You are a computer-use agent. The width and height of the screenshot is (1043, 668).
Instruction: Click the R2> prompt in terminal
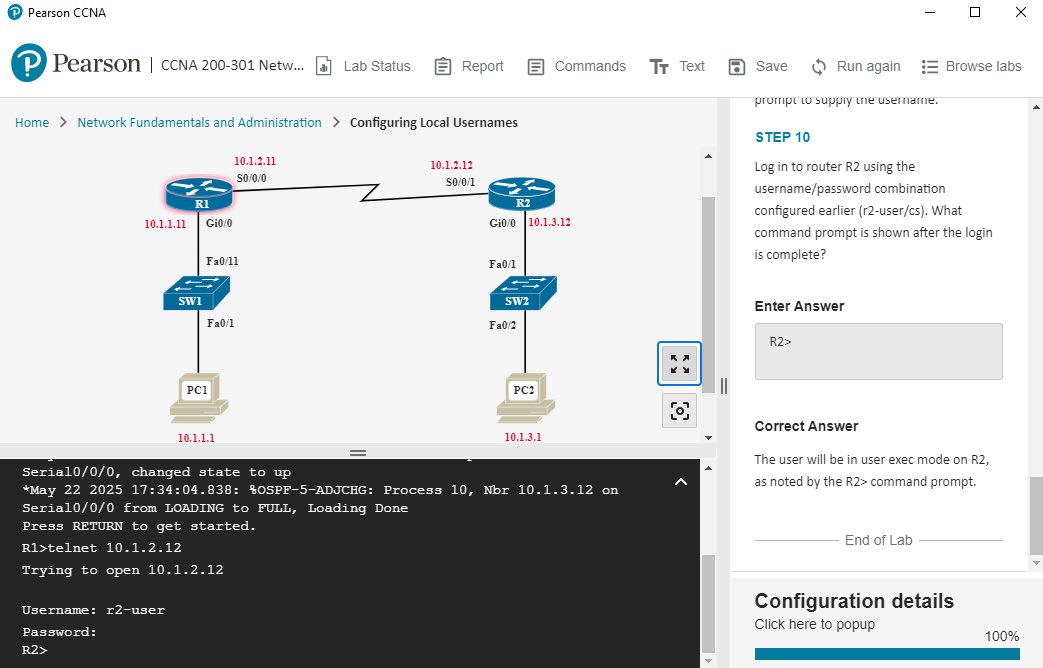point(35,650)
